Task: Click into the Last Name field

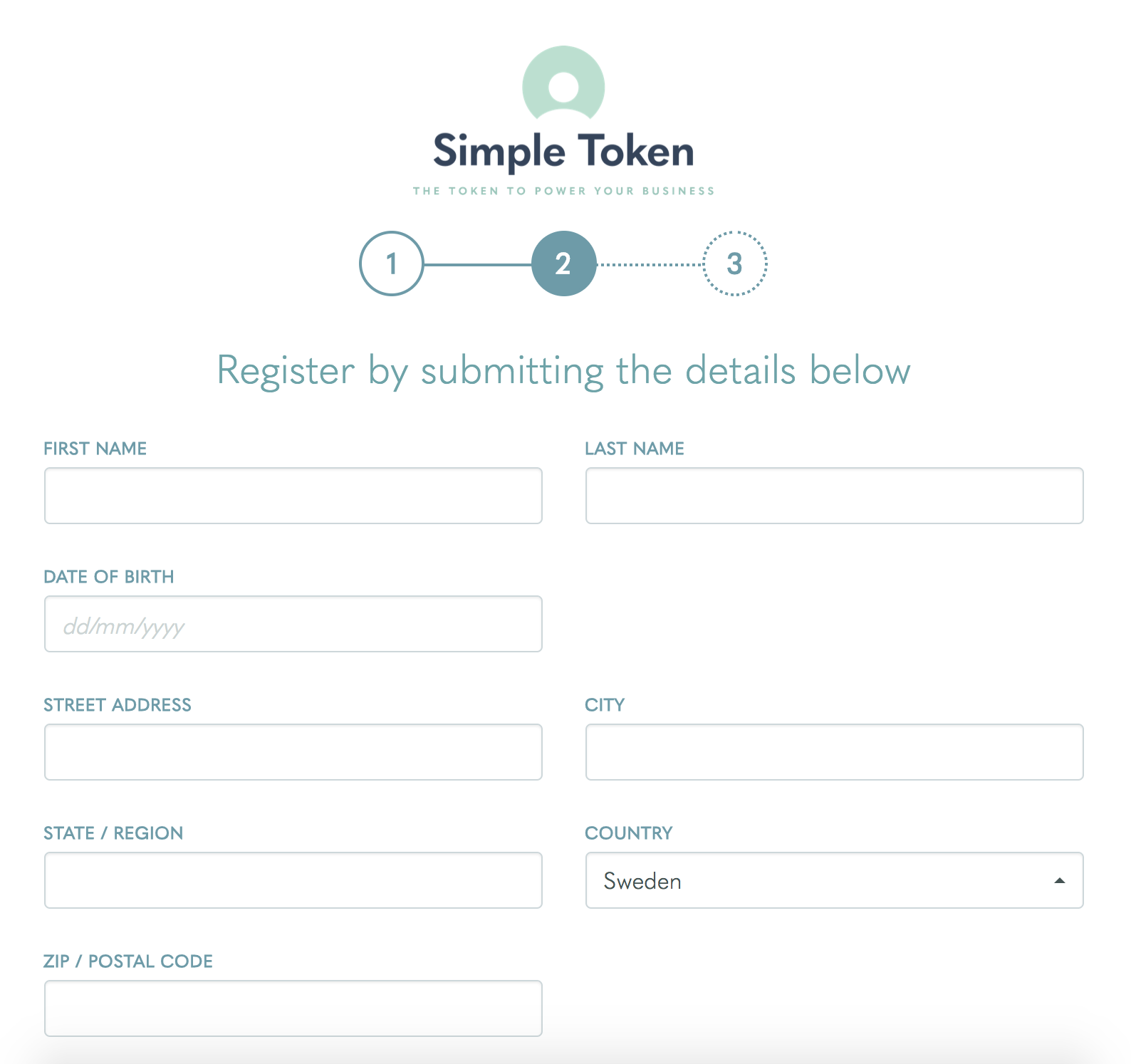Action: coord(834,496)
